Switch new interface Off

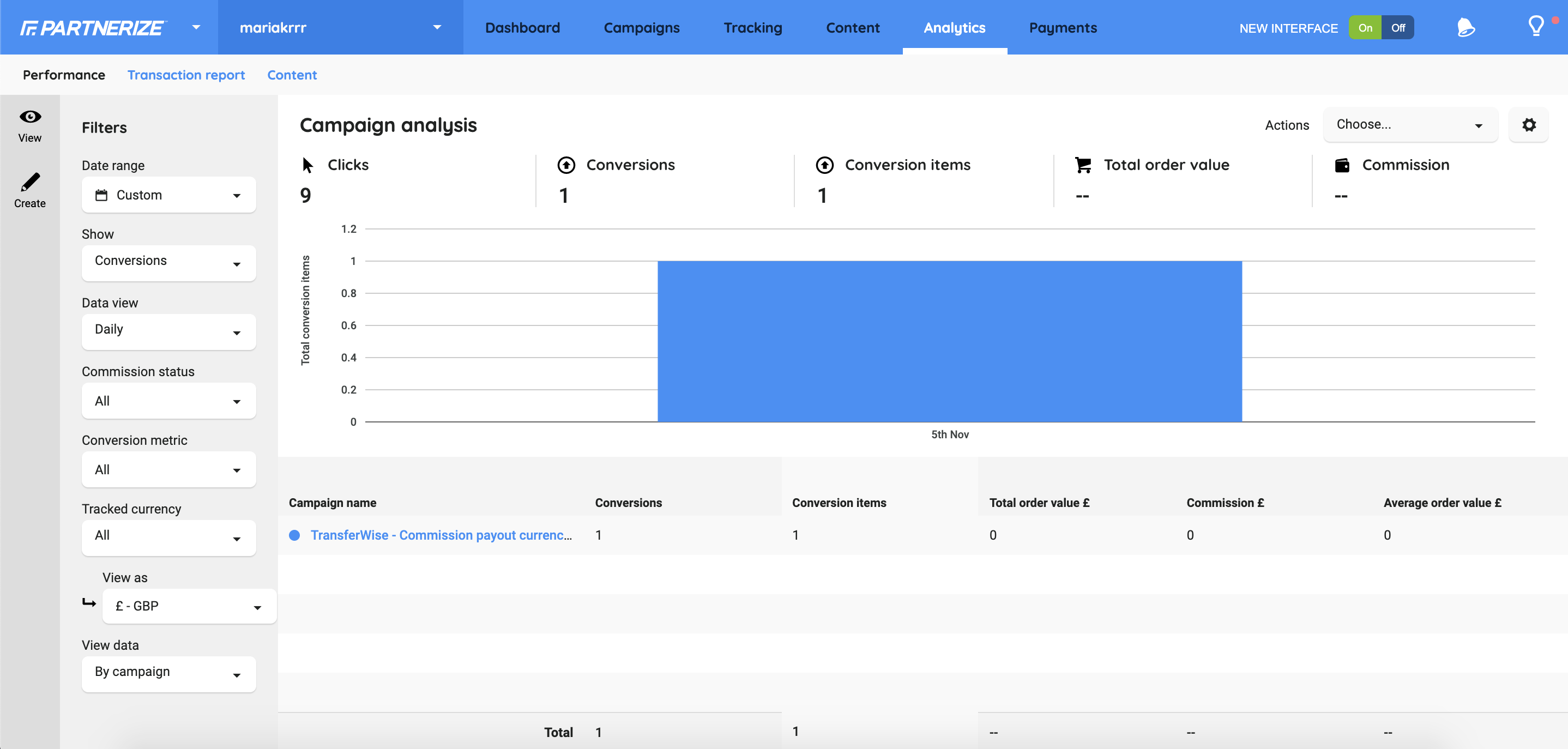pos(1397,28)
